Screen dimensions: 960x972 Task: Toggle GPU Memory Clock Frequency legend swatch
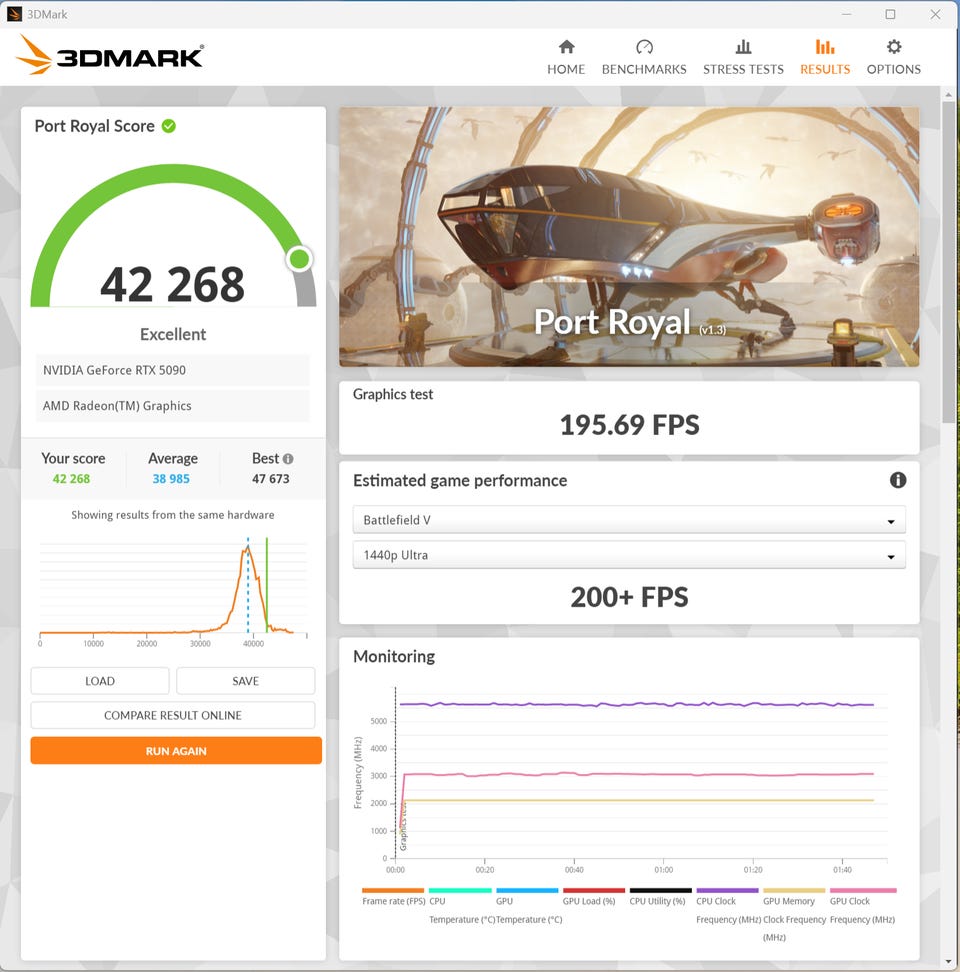tap(794, 890)
